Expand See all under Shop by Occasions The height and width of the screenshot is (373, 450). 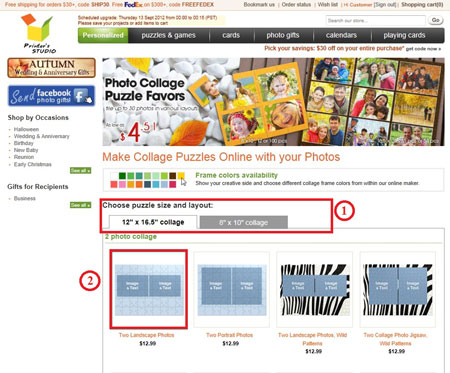(x=80, y=171)
